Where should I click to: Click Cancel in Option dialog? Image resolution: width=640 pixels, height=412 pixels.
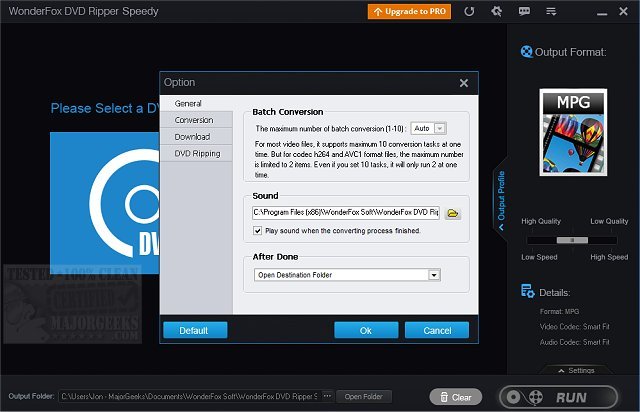[x=437, y=330]
